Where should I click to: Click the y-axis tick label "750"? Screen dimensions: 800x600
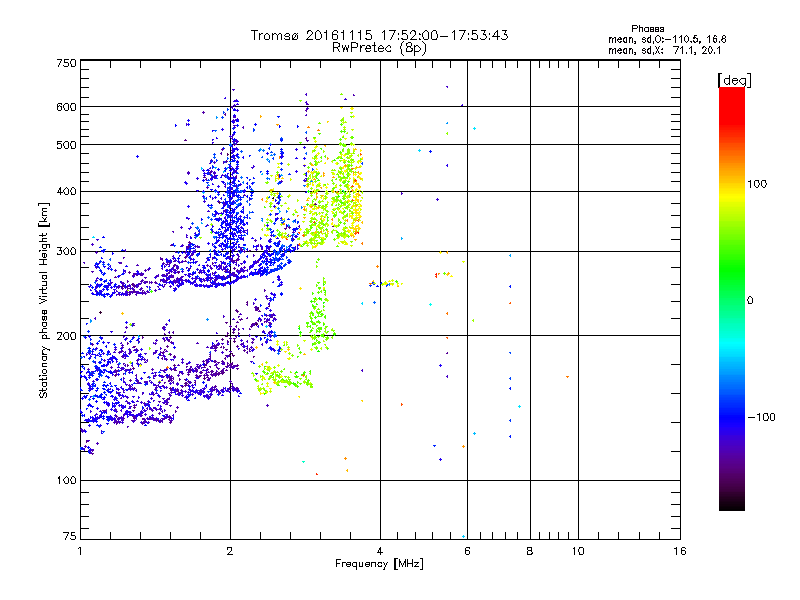point(66,63)
